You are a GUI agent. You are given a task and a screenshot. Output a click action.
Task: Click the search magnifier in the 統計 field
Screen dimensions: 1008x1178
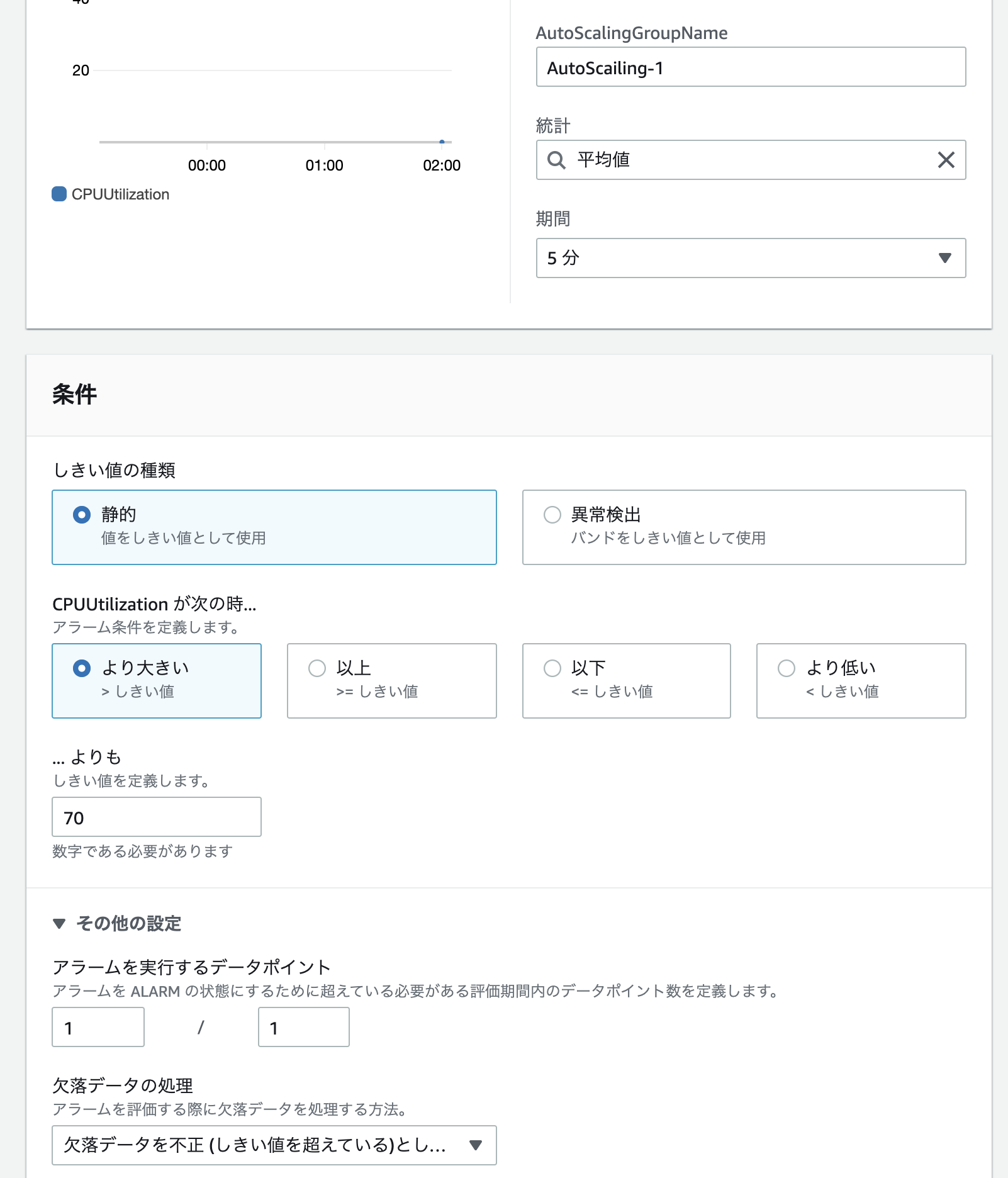click(557, 160)
